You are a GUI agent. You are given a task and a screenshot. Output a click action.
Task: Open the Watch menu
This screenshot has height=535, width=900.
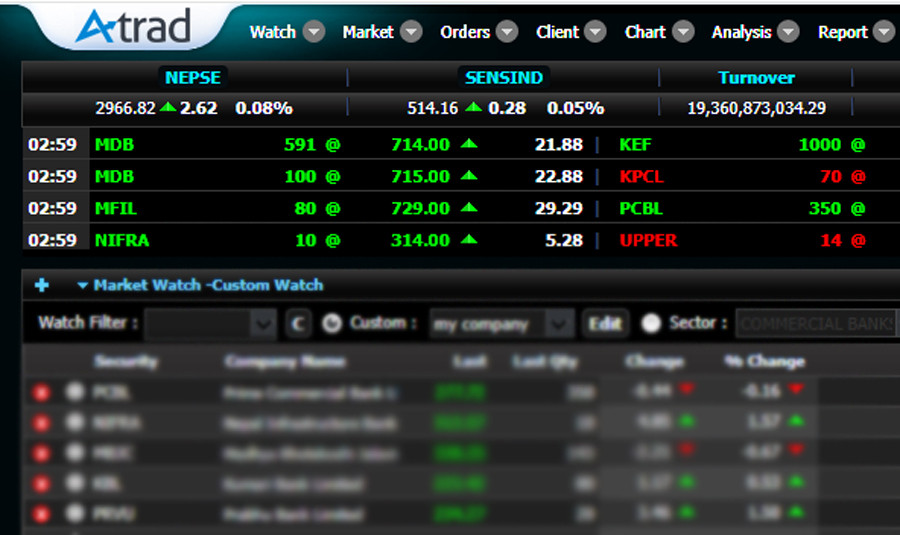pos(273,32)
